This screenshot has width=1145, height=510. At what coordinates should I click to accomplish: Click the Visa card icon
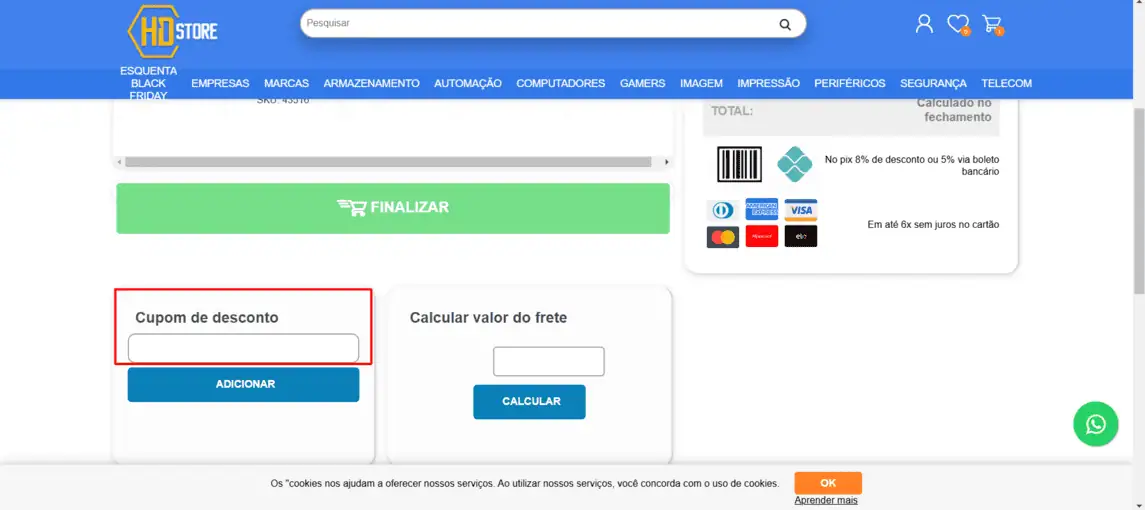pos(801,210)
